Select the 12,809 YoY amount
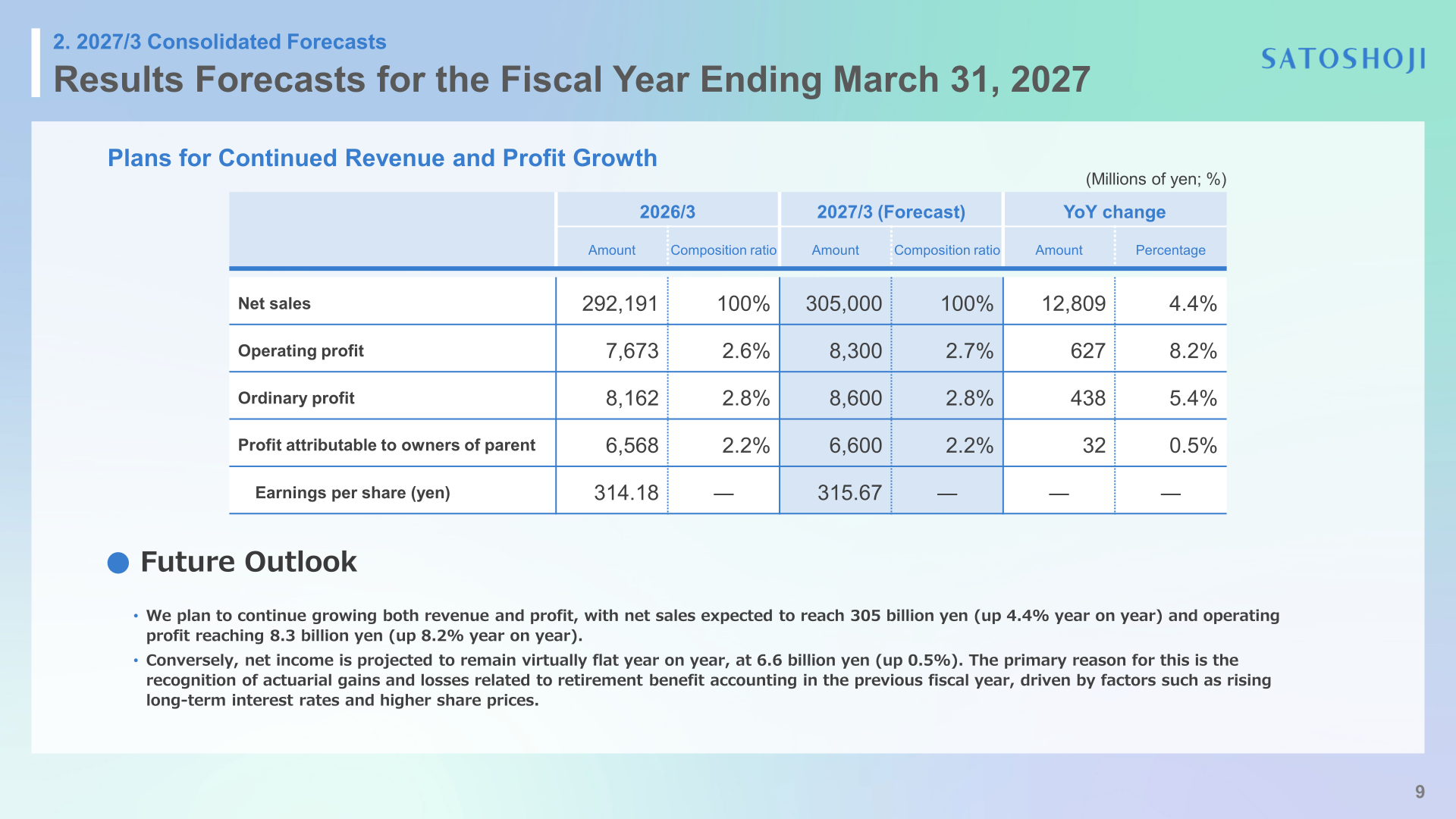 tap(1073, 303)
